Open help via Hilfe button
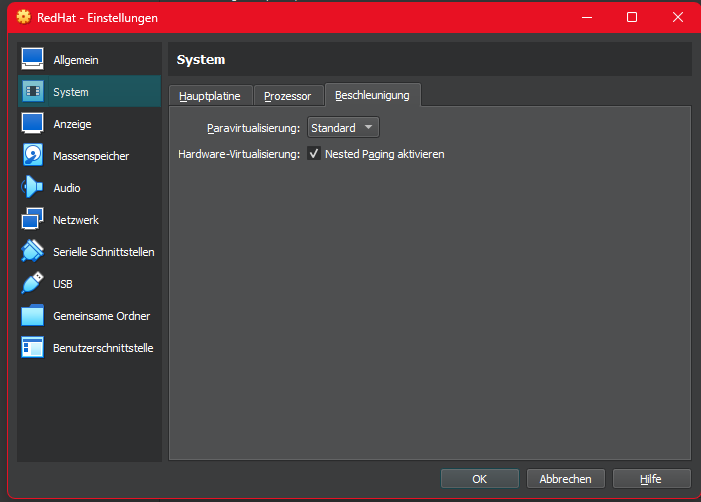The height and width of the screenshot is (502, 701). pyautogui.click(x=651, y=479)
